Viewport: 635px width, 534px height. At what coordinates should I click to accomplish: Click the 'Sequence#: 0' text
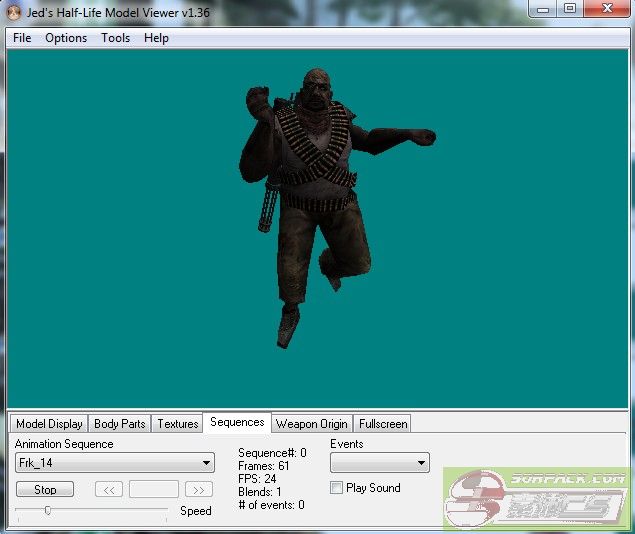tap(272, 453)
